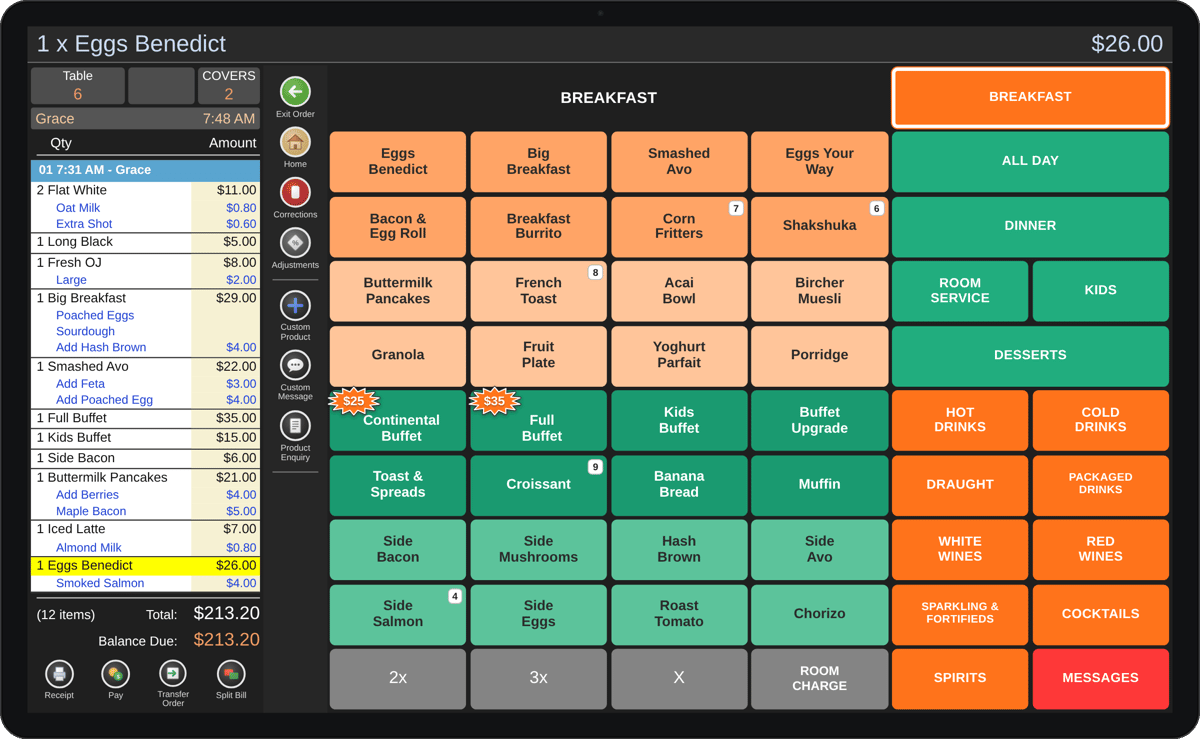The height and width of the screenshot is (739, 1200).
Task: Add a Custom Message
Action: pyautogui.click(x=295, y=365)
